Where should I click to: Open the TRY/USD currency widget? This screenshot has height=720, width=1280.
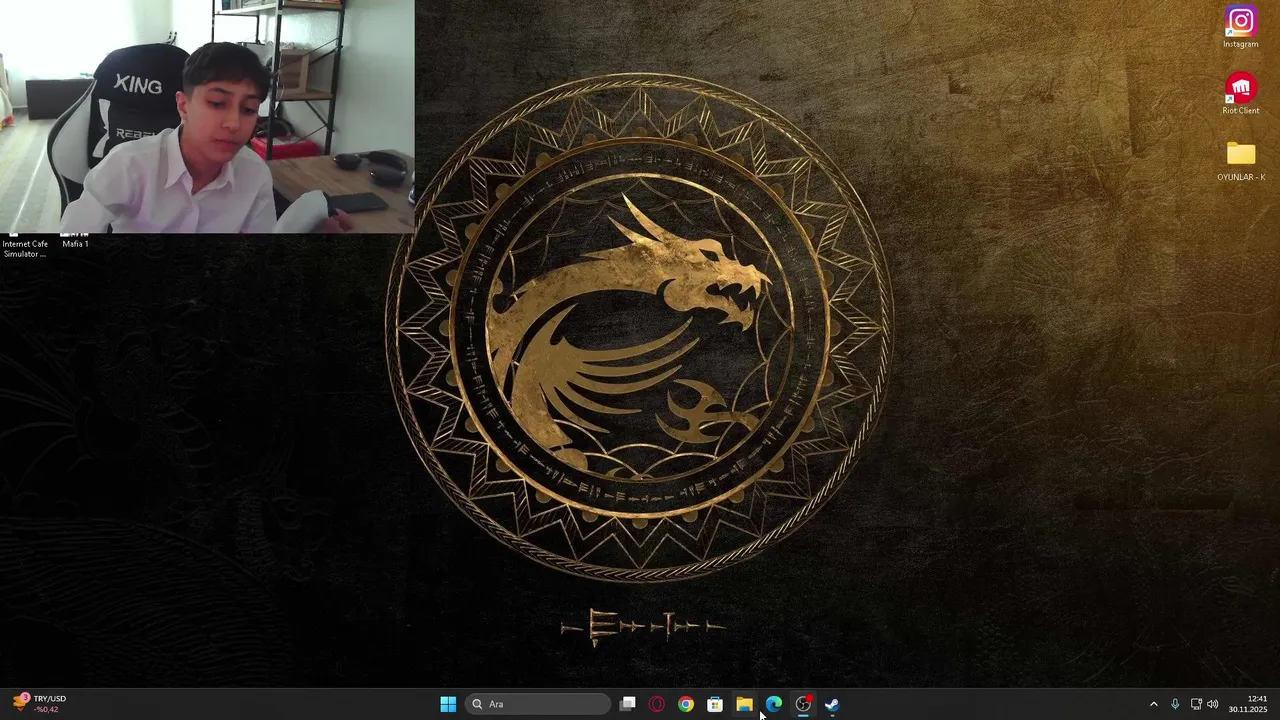pyautogui.click(x=40, y=704)
